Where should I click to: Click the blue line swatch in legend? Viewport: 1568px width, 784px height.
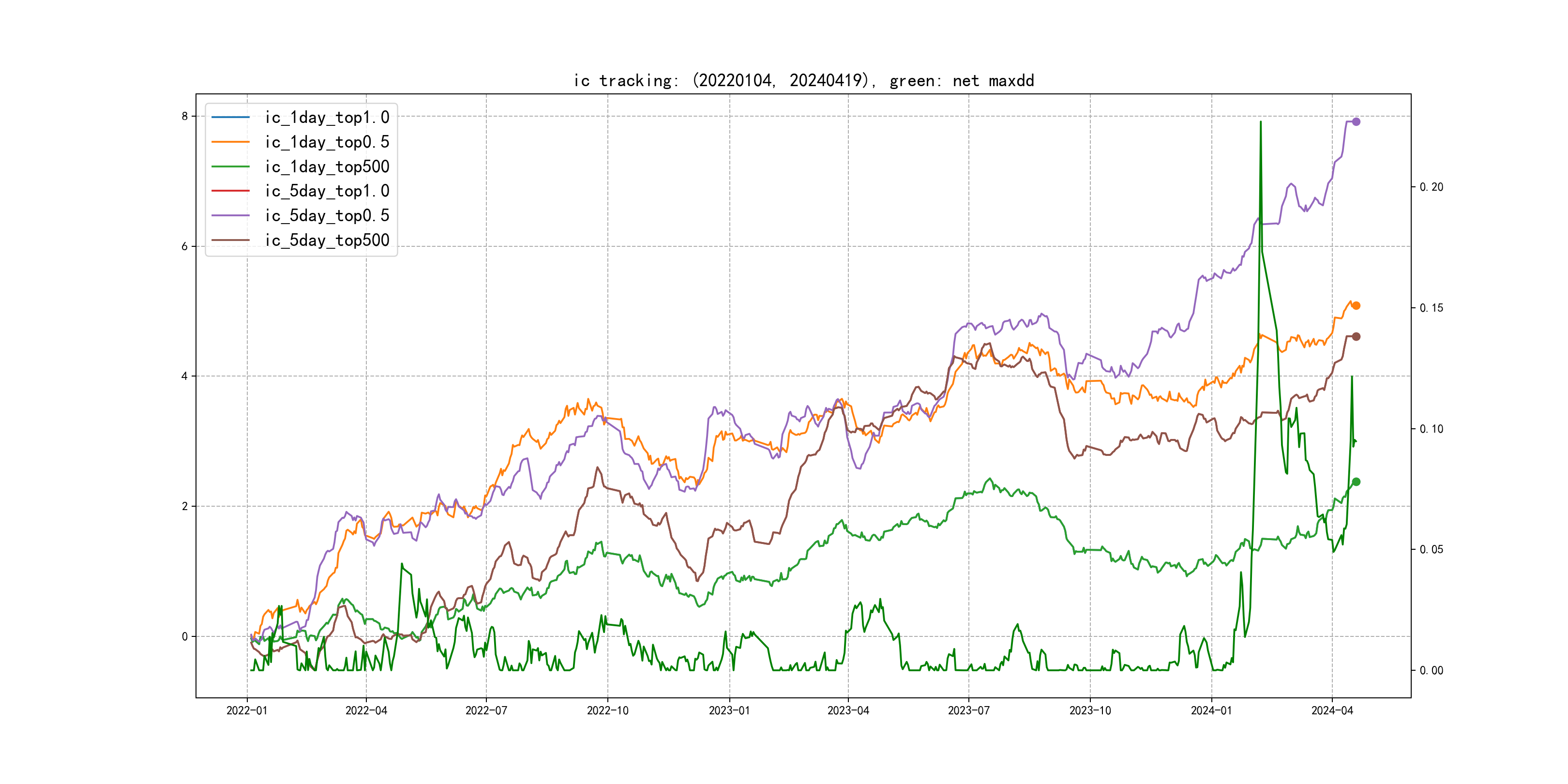point(230,117)
